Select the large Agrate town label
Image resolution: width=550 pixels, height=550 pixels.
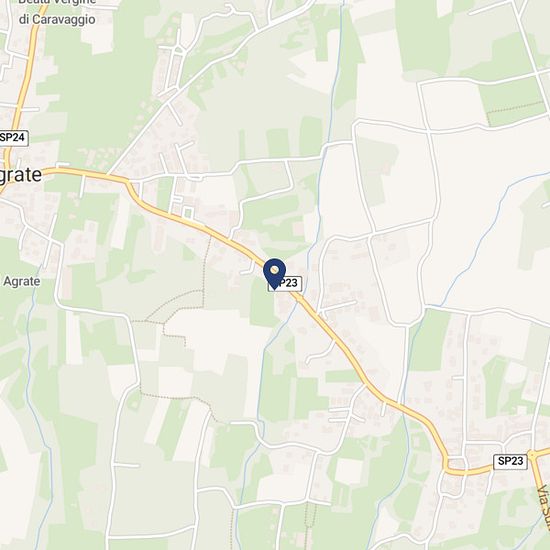click(20, 175)
